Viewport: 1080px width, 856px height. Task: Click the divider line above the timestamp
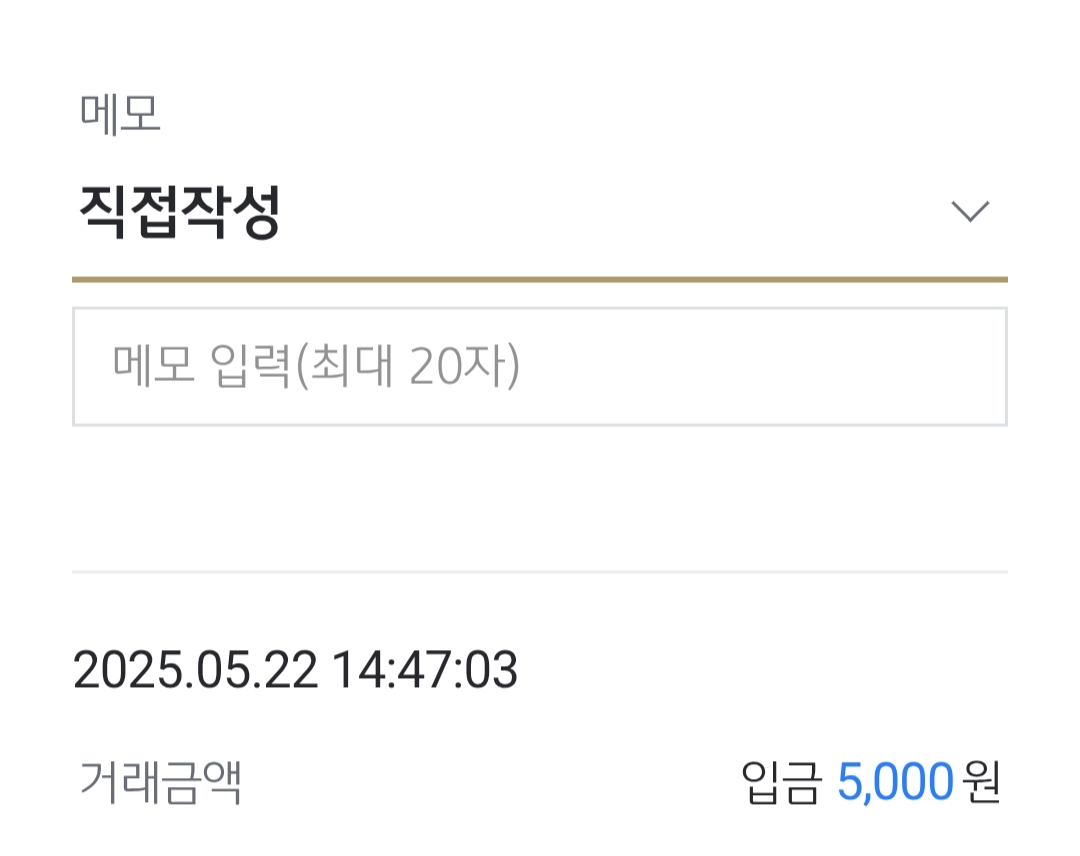click(540, 572)
